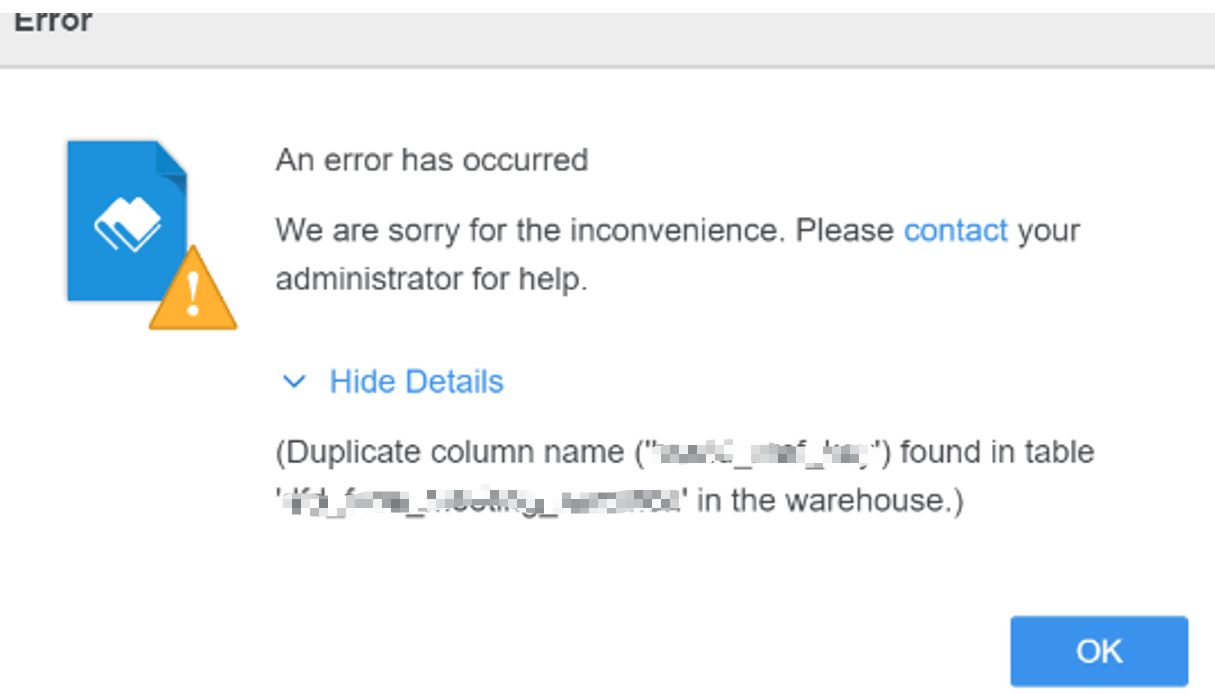Screen dimensions: 1215x694
Task: Open the blue contact link
Action: 955,231
